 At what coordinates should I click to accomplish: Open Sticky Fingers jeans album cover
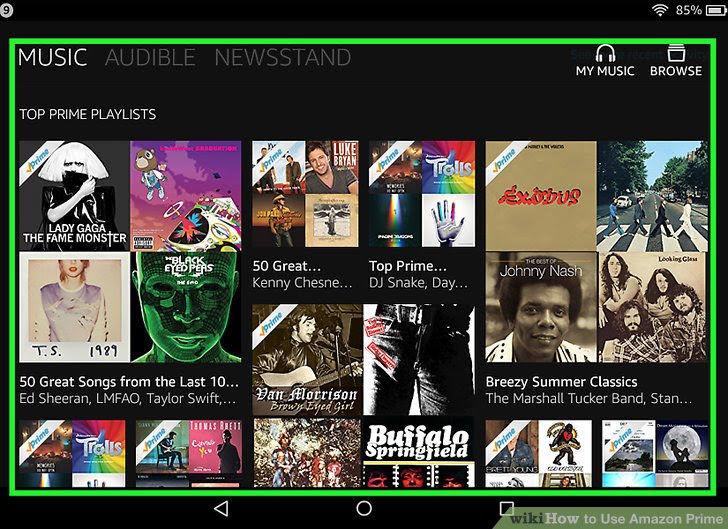click(419, 359)
